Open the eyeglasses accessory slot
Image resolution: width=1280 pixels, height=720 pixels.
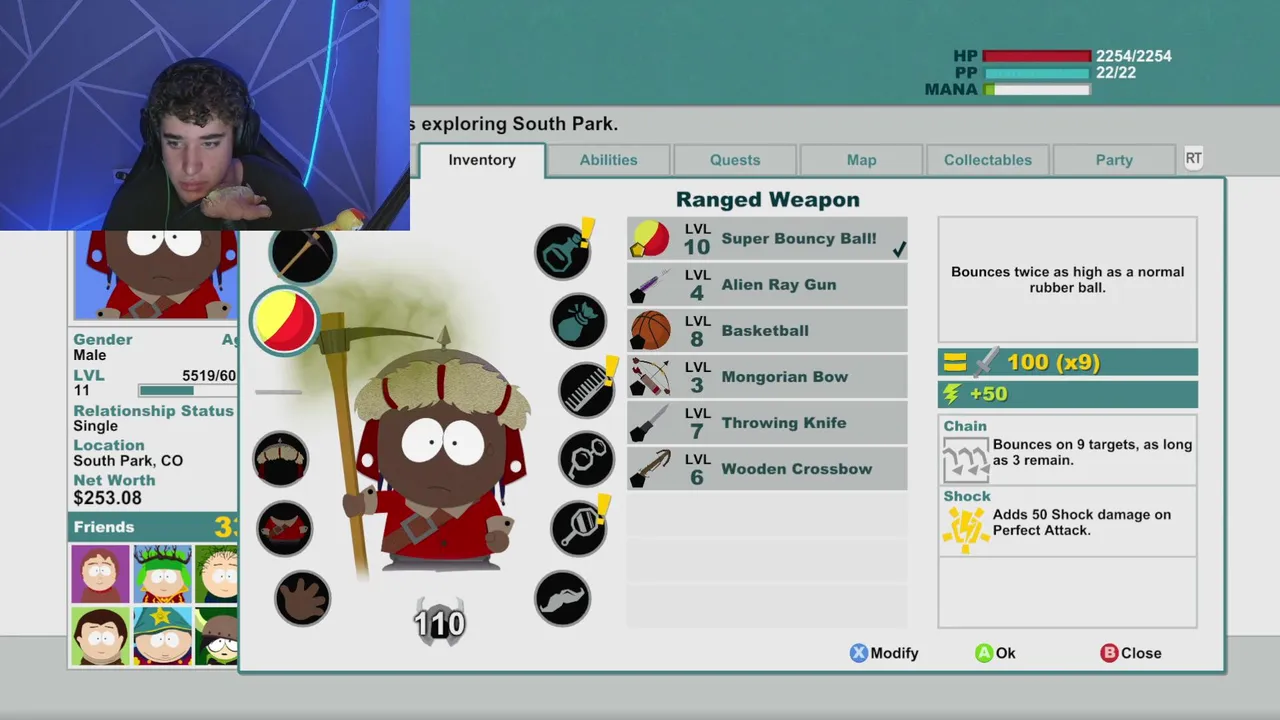(586, 459)
